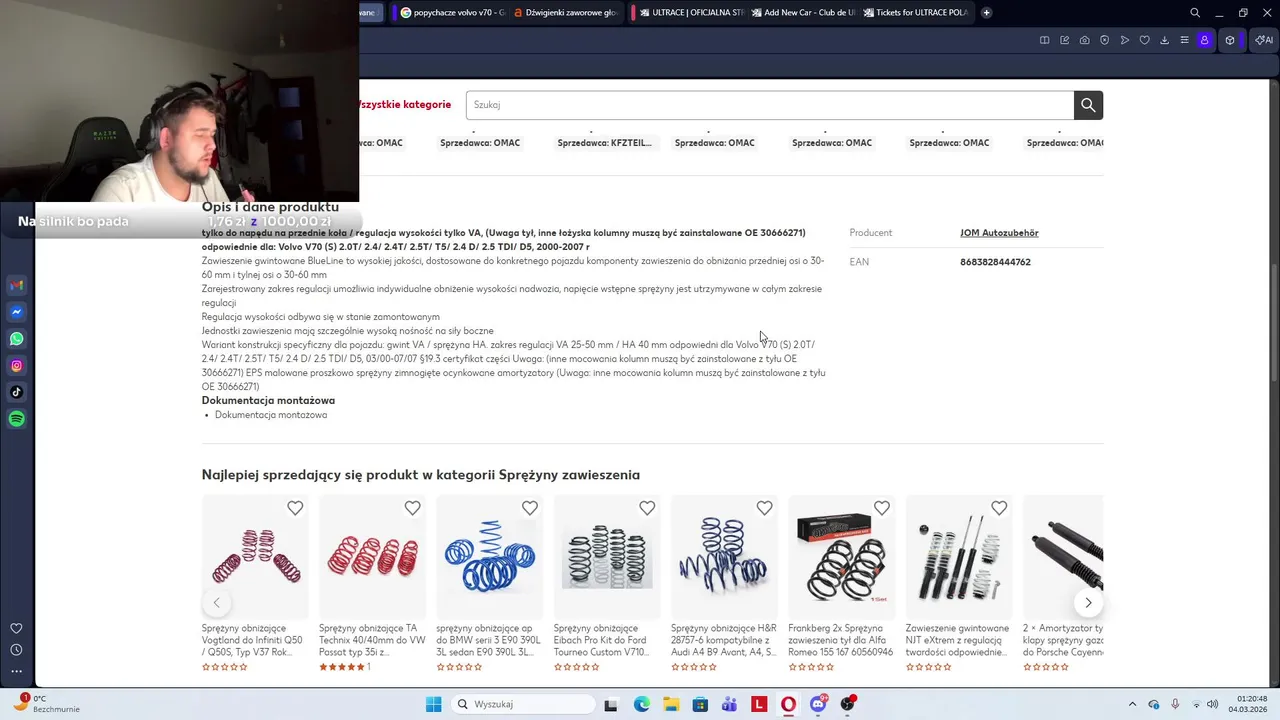The height and width of the screenshot is (720, 1280).
Task: Open Zawieszenie gwintowane NJT eXtrem title
Action: tap(957, 640)
